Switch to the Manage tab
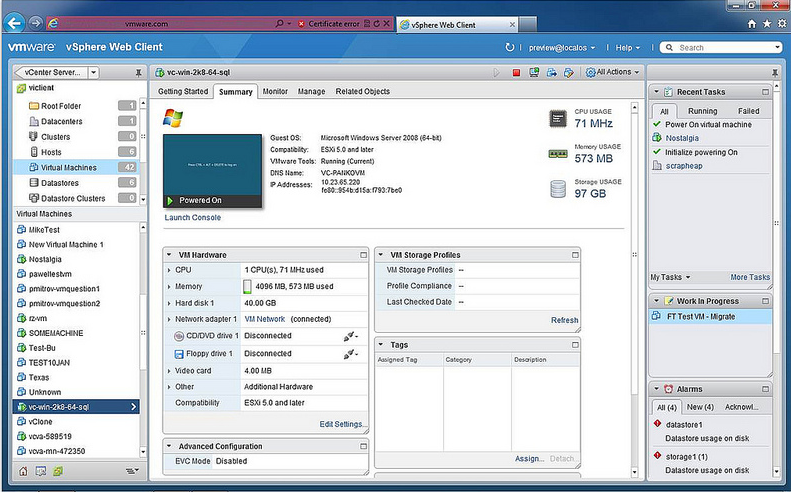This screenshot has width=791, height=492. [311, 92]
